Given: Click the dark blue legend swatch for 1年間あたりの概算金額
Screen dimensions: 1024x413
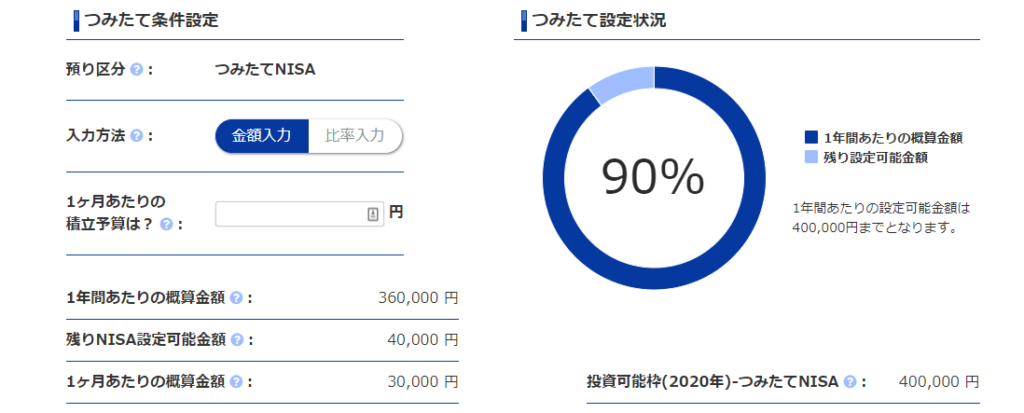Looking at the screenshot, I should [x=810, y=137].
